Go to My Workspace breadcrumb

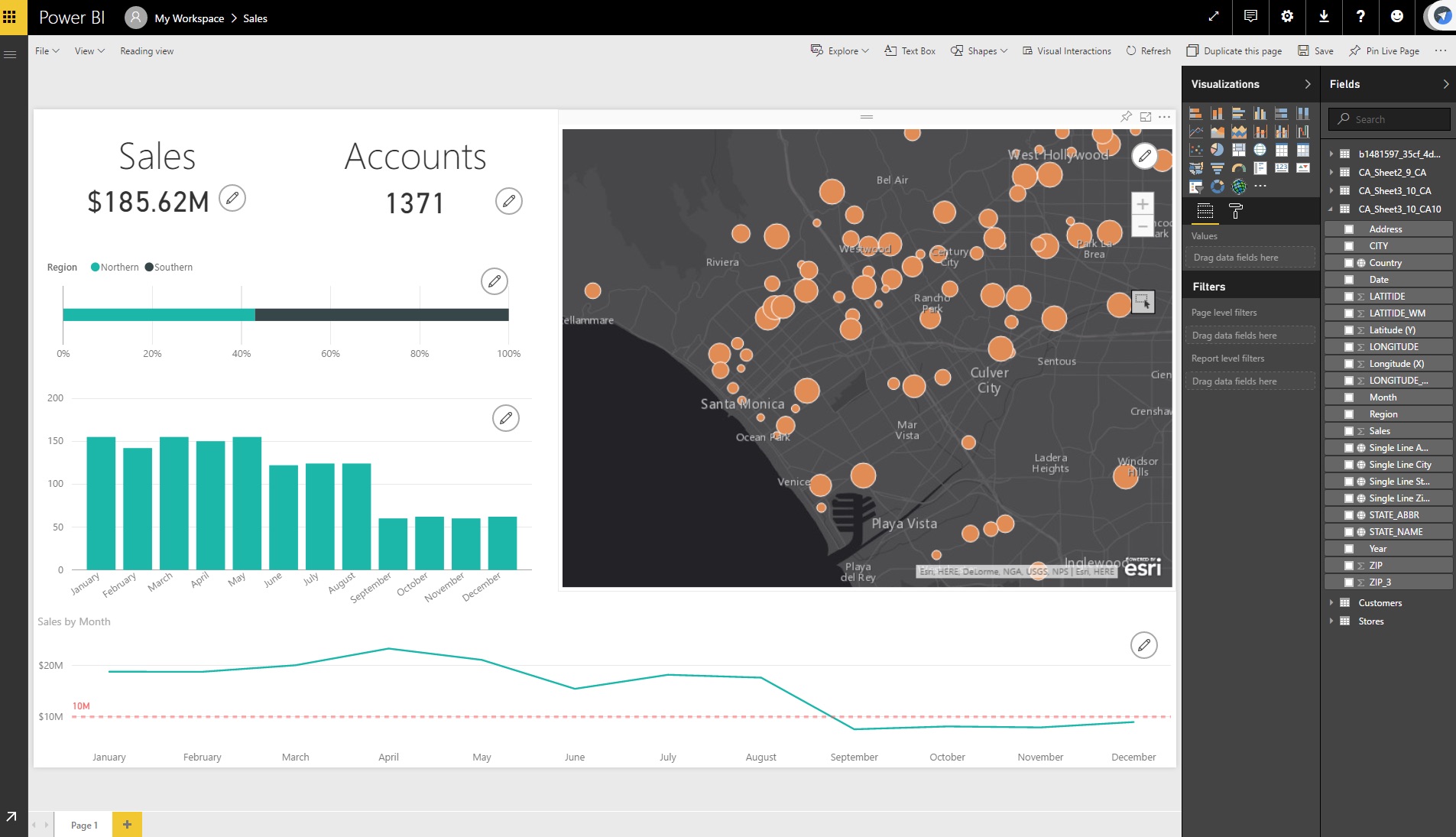coord(190,18)
